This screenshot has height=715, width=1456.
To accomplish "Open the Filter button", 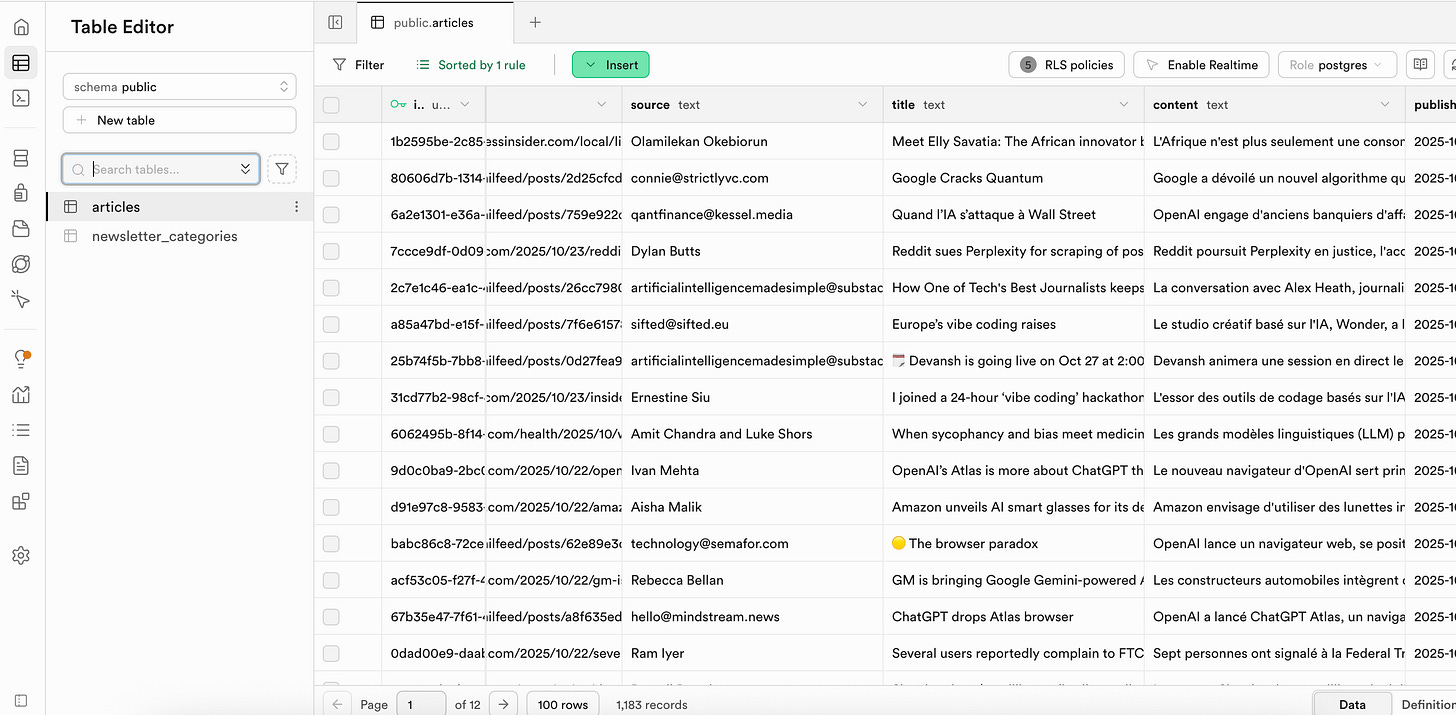I will pos(358,65).
